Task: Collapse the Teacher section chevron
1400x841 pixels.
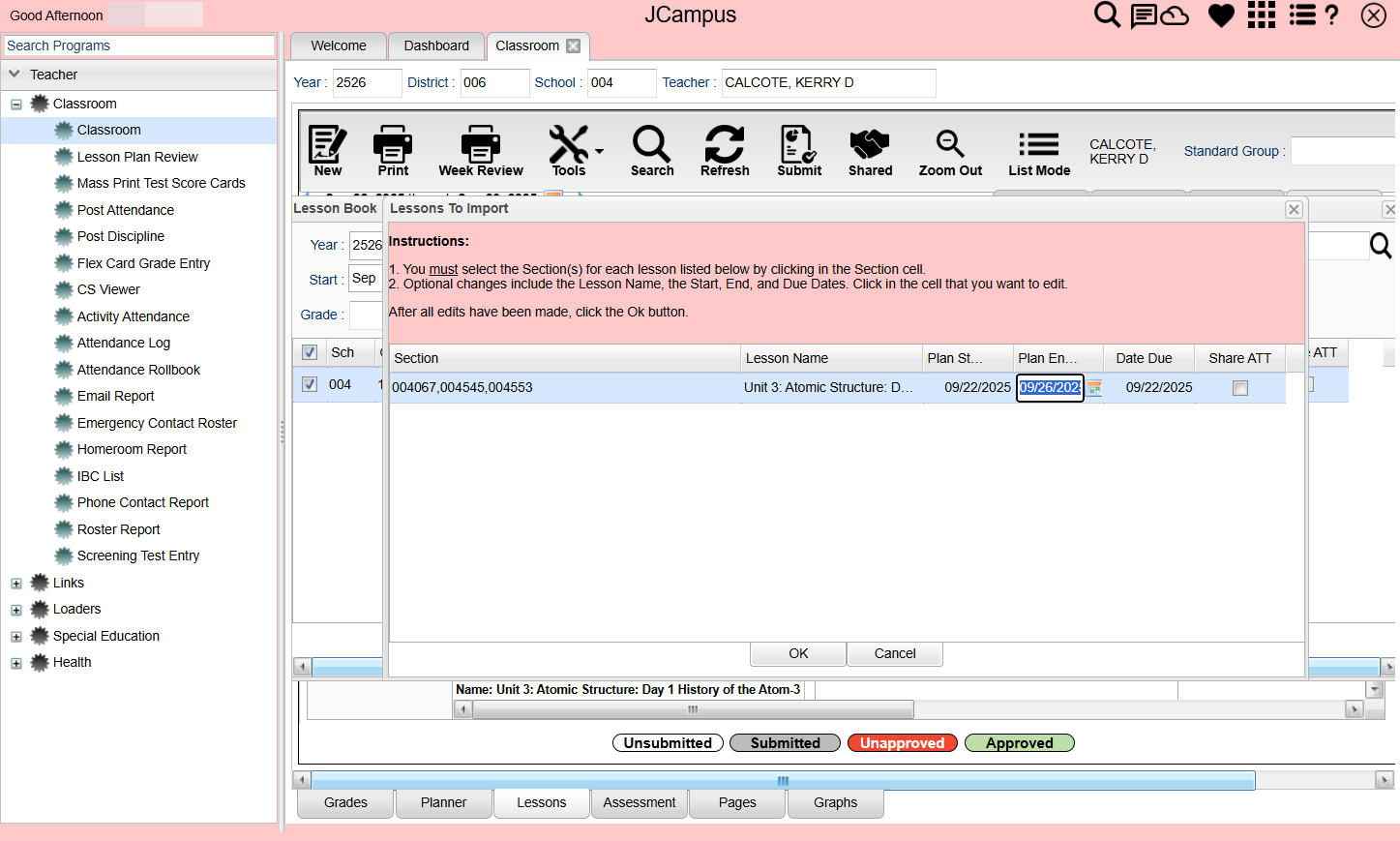Action: pyautogui.click(x=15, y=75)
